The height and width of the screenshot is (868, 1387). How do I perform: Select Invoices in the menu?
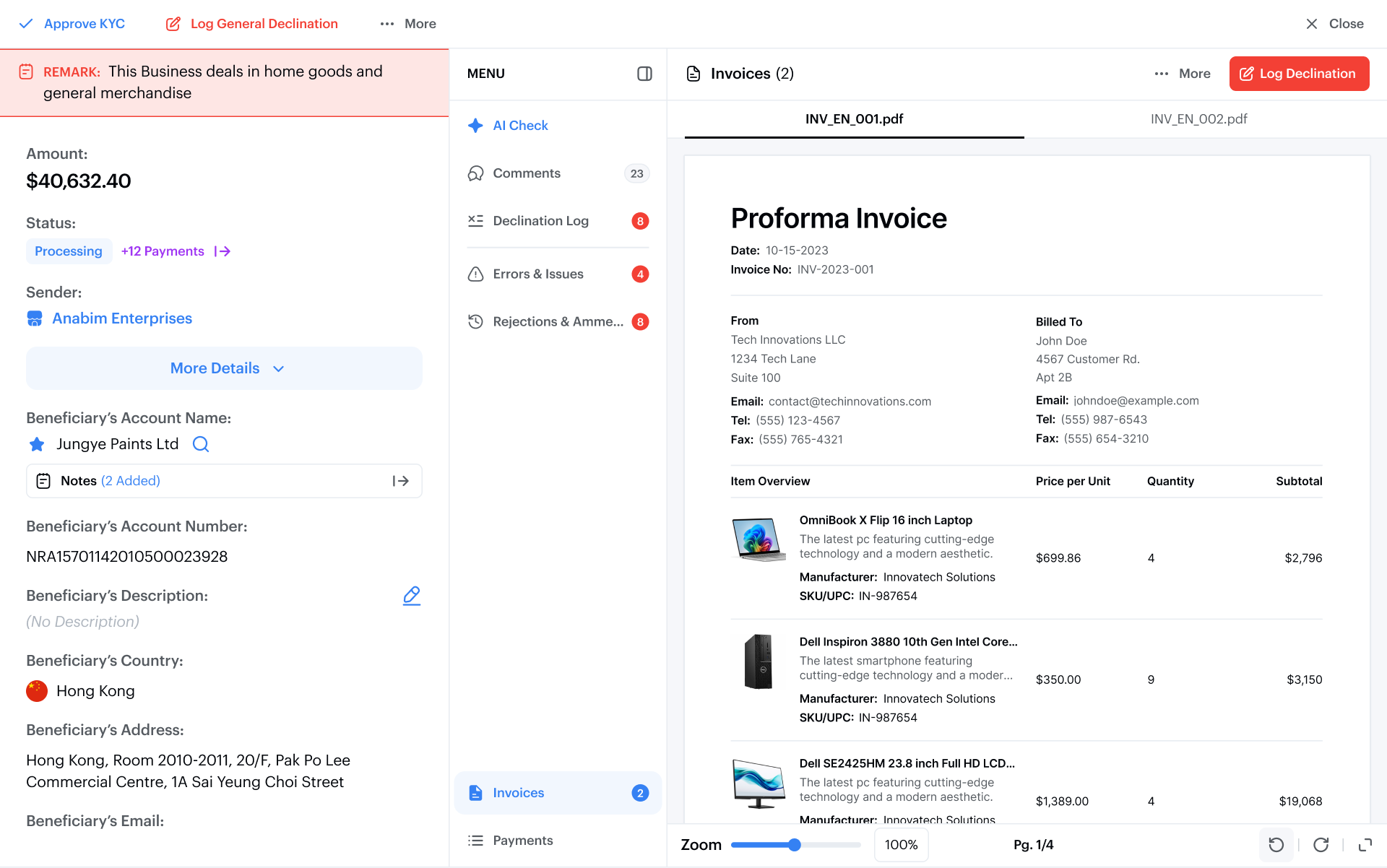click(x=558, y=793)
